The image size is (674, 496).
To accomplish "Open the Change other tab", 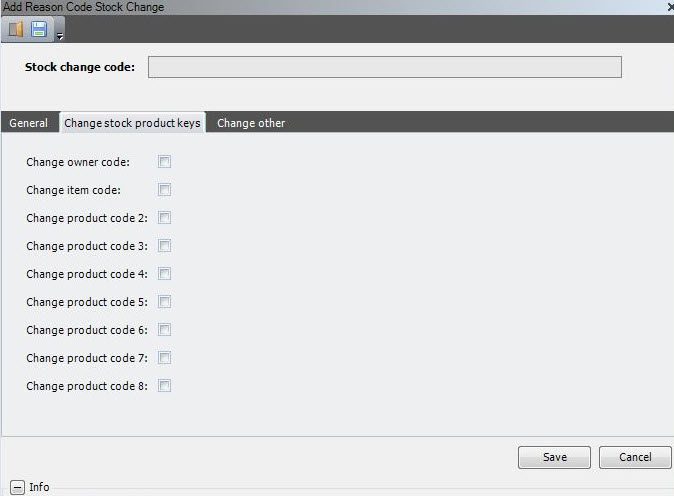I will [251, 123].
